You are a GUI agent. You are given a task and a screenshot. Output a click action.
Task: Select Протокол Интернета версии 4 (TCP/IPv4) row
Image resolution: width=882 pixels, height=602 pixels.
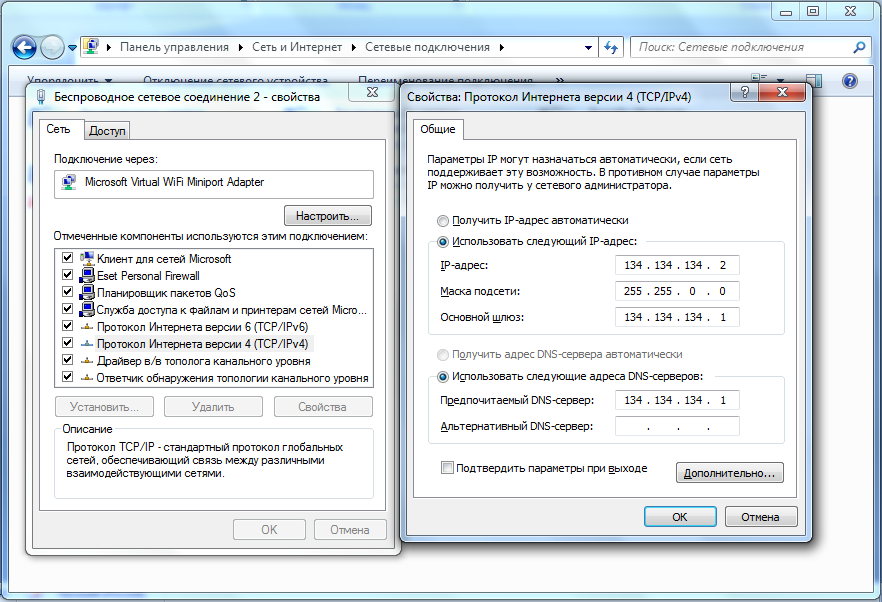point(202,344)
